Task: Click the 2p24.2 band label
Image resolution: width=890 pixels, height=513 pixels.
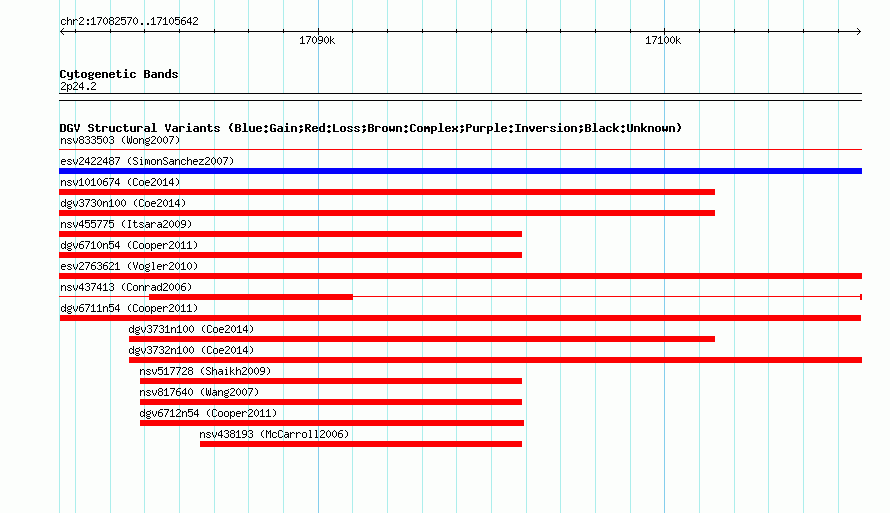Action: 78,86
